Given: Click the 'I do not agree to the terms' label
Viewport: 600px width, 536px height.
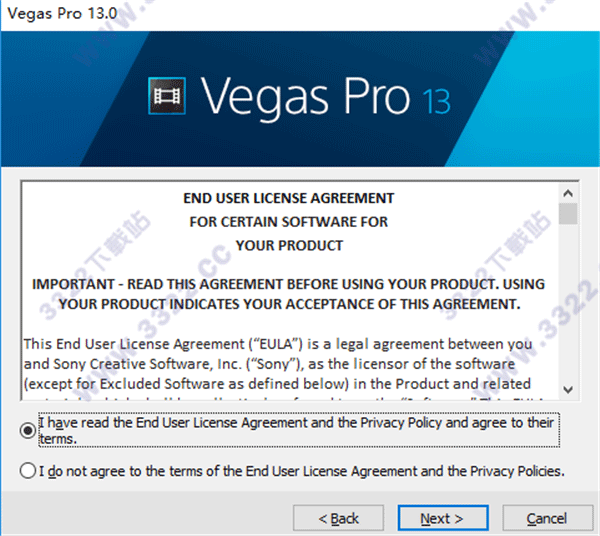Looking at the screenshot, I should 302,471.
